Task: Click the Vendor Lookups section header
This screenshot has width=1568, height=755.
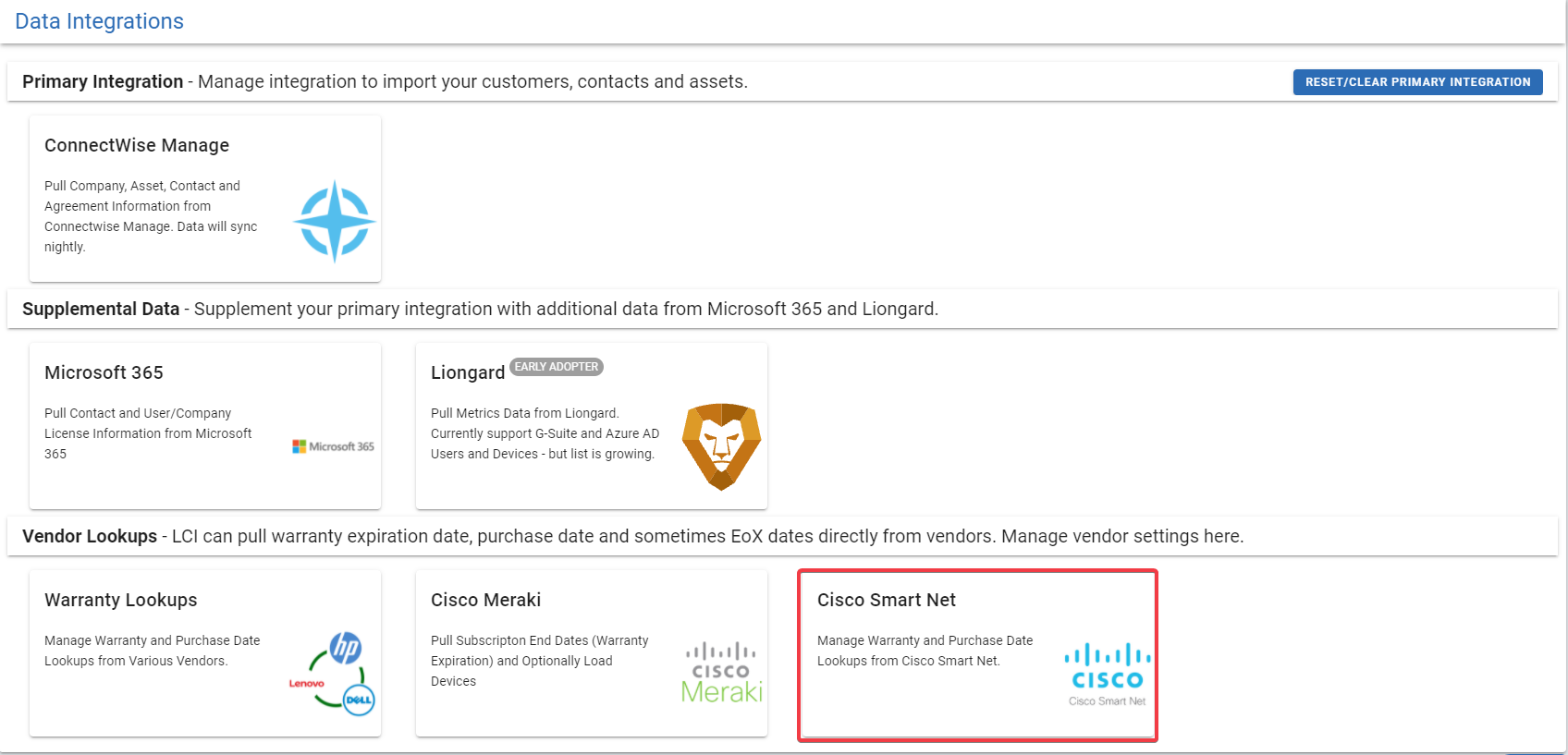Action: [x=88, y=536]
